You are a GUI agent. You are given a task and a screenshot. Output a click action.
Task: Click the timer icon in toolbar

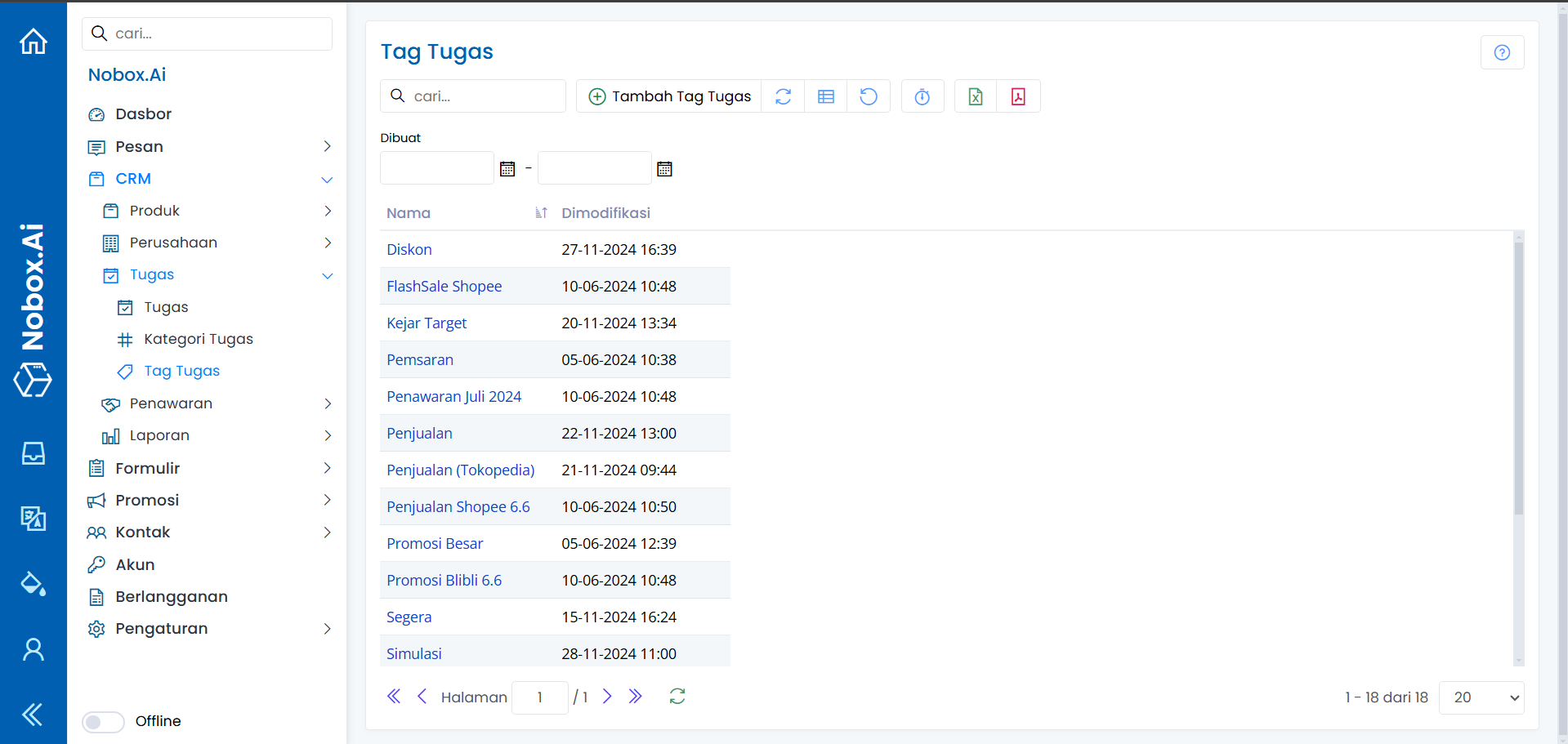click(x=922, y=96)
